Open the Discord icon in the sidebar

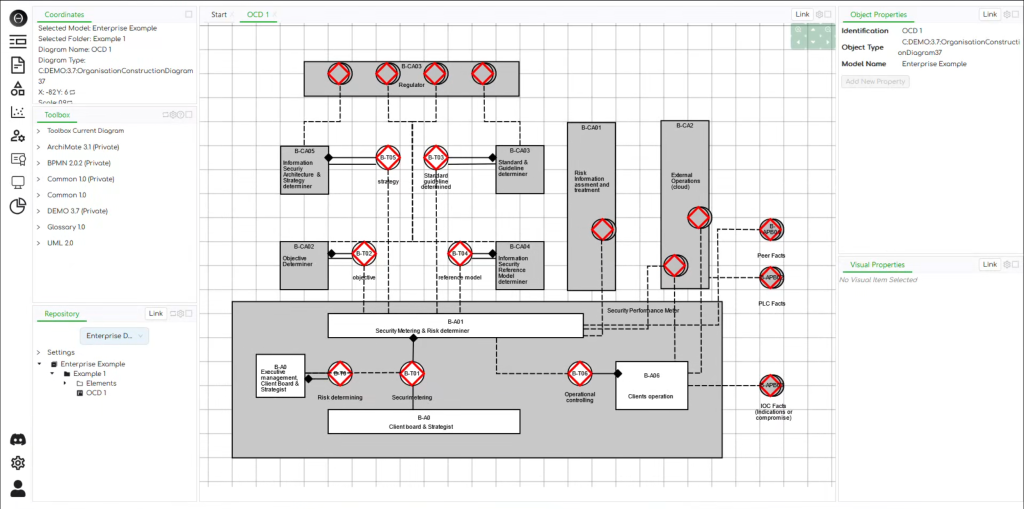click(x=17, y=440)
